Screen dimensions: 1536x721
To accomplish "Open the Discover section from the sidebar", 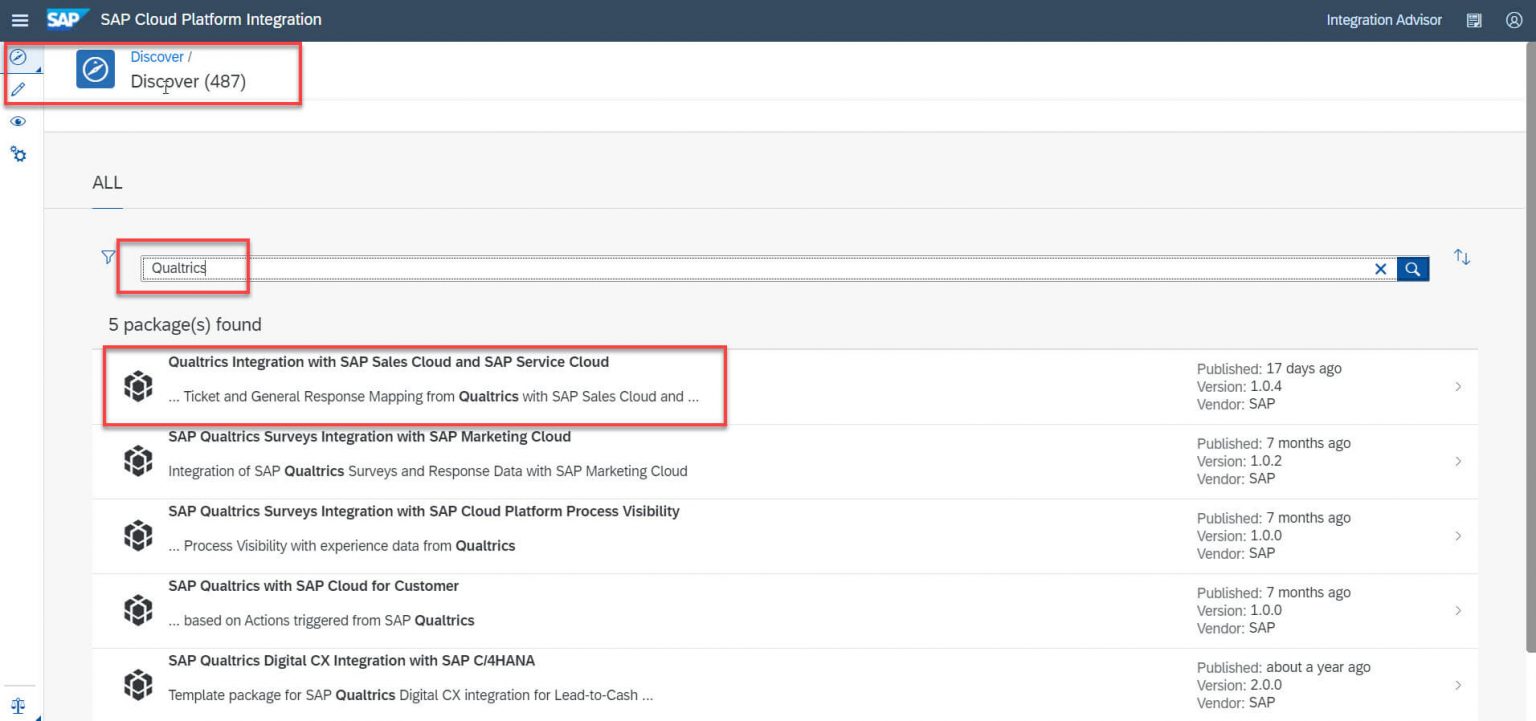I will pyautogui.click(x=18, y=57).
